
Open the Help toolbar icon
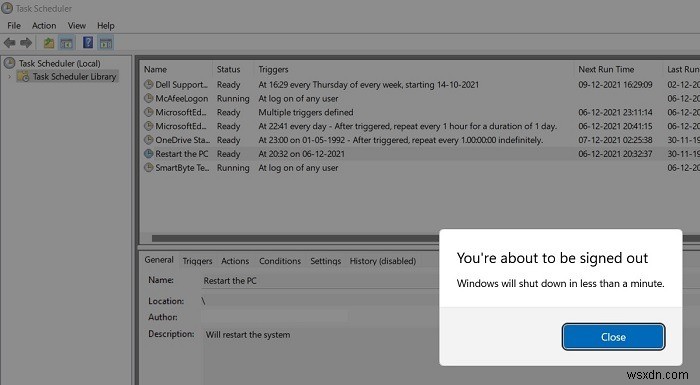pos(88,43)
